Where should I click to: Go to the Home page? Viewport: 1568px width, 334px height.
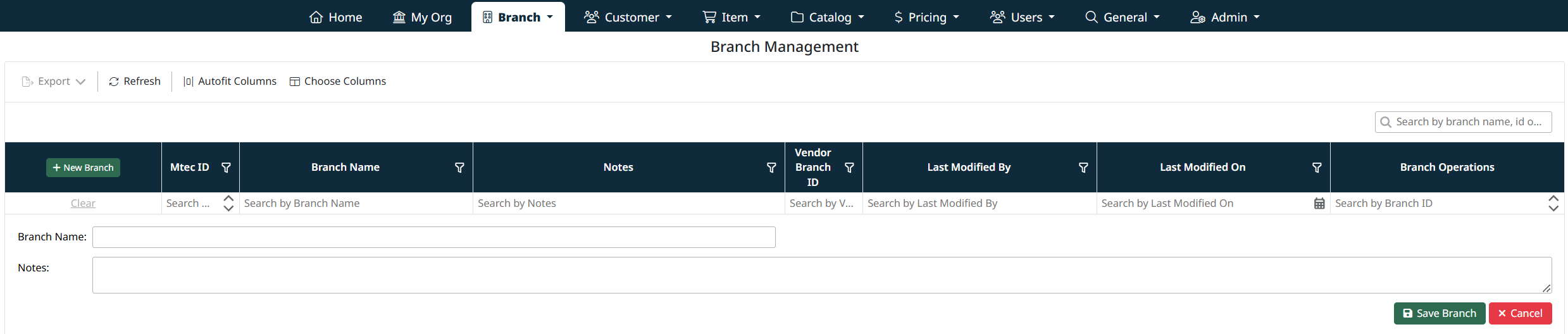(335, 17)
